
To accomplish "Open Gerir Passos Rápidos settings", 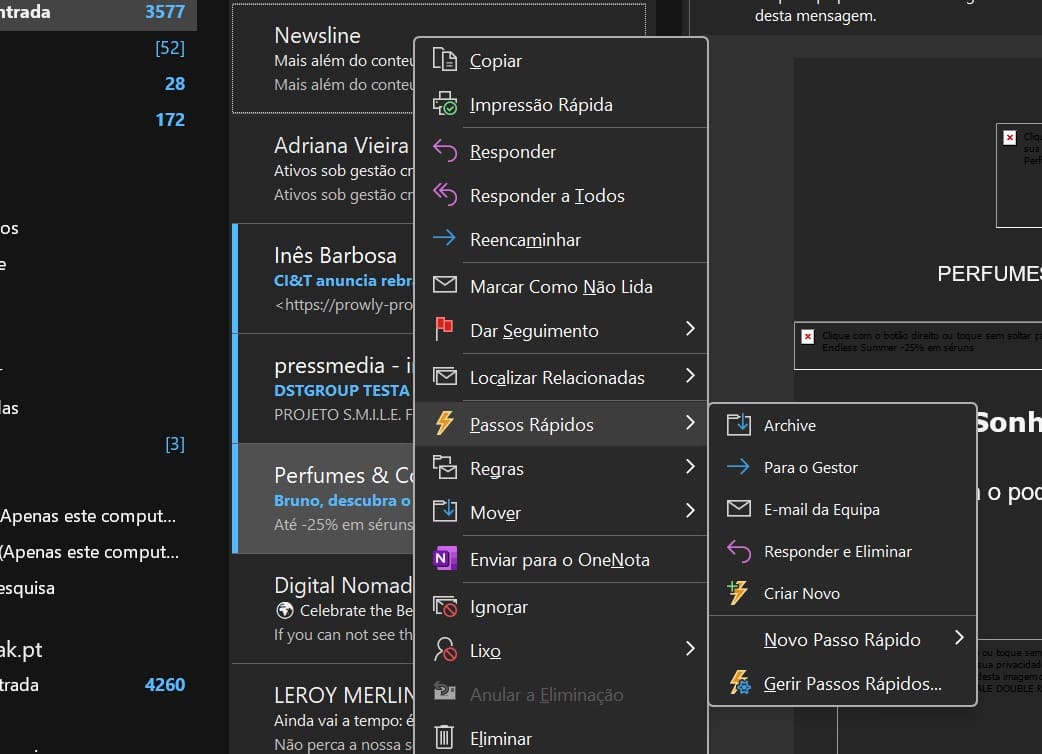I will tap(852, 684).
